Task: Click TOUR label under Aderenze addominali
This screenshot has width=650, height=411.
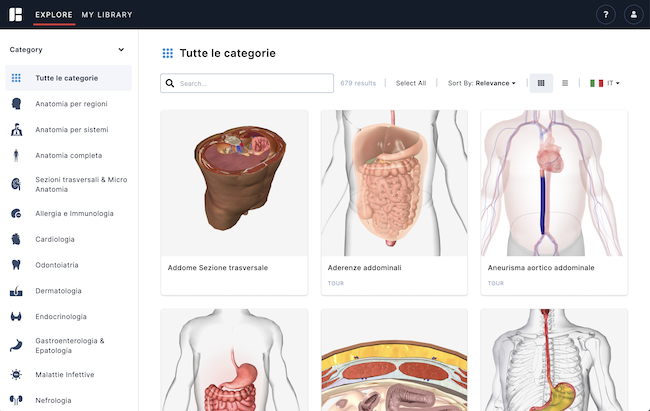Action: pos(336,283)
